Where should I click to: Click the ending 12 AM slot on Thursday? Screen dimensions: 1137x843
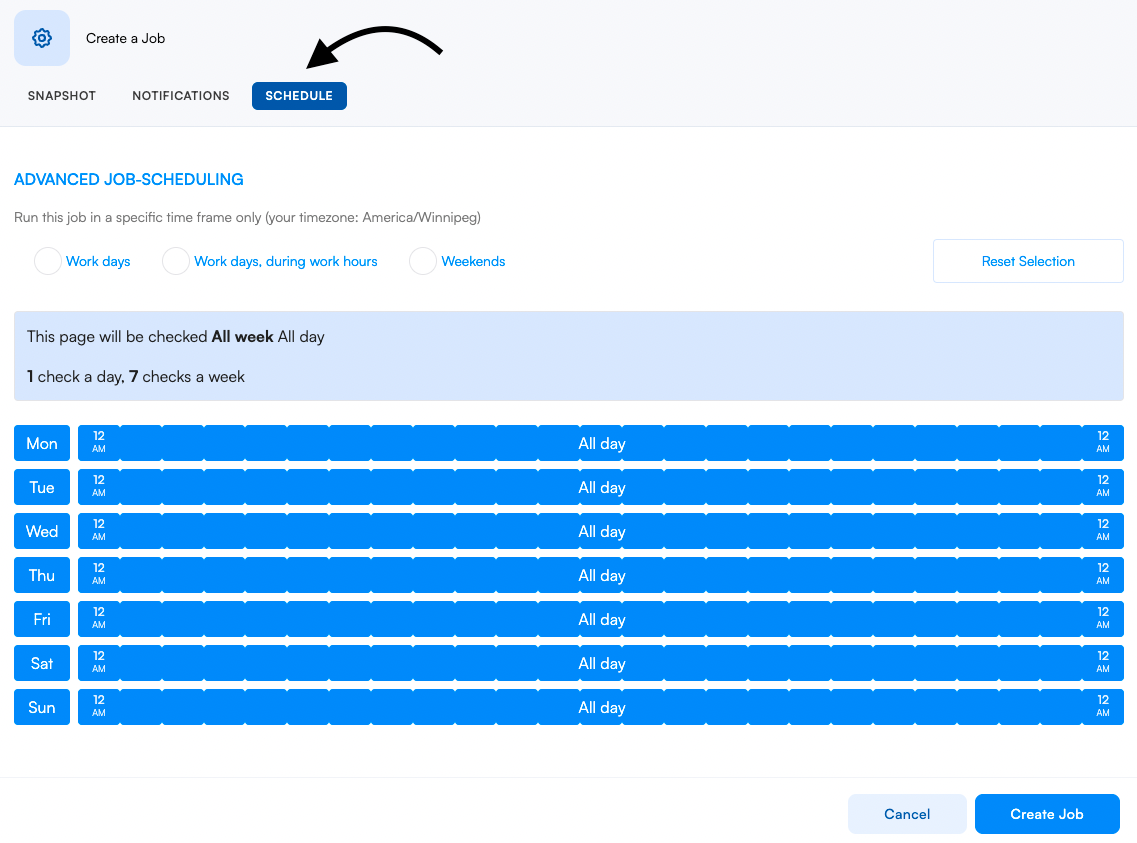1103,575
